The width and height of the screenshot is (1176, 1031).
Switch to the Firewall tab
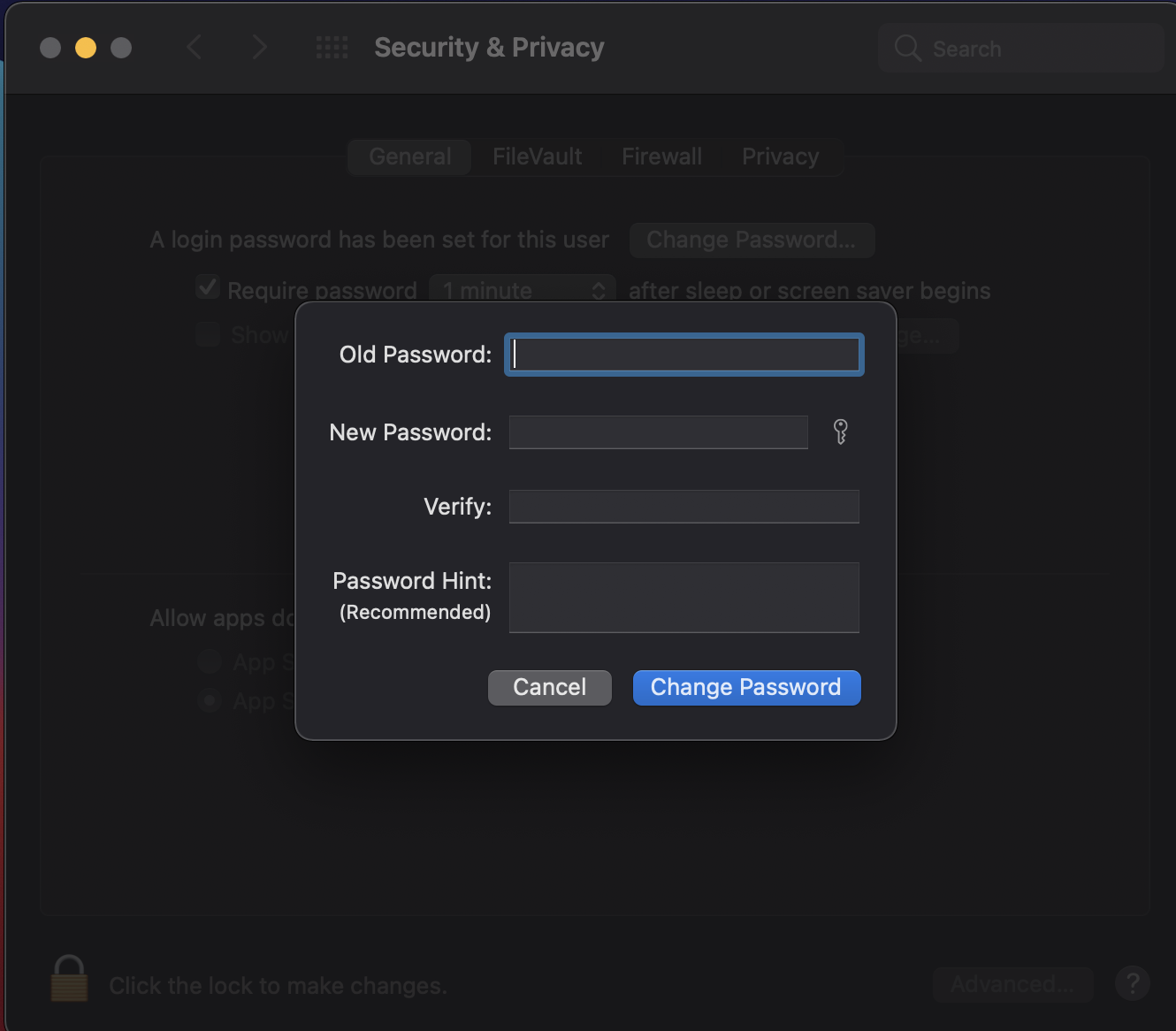point(661,157)
